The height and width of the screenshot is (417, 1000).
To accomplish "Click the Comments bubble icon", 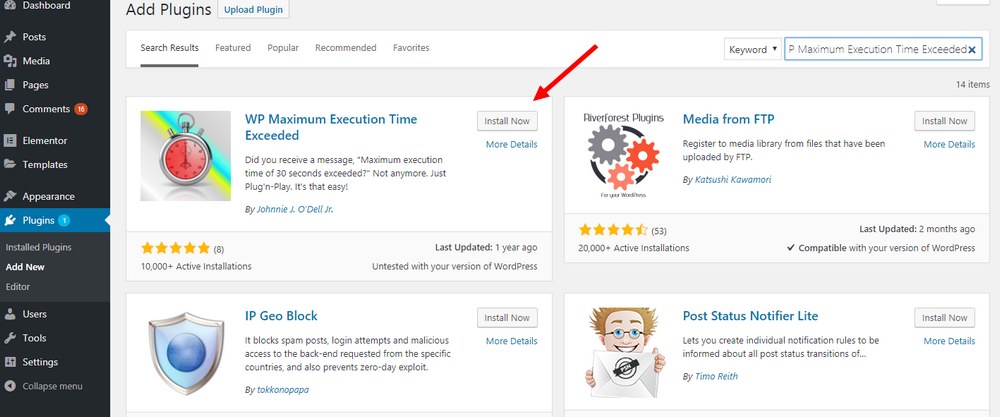I will pyautogui.click(x=10, y=109).
